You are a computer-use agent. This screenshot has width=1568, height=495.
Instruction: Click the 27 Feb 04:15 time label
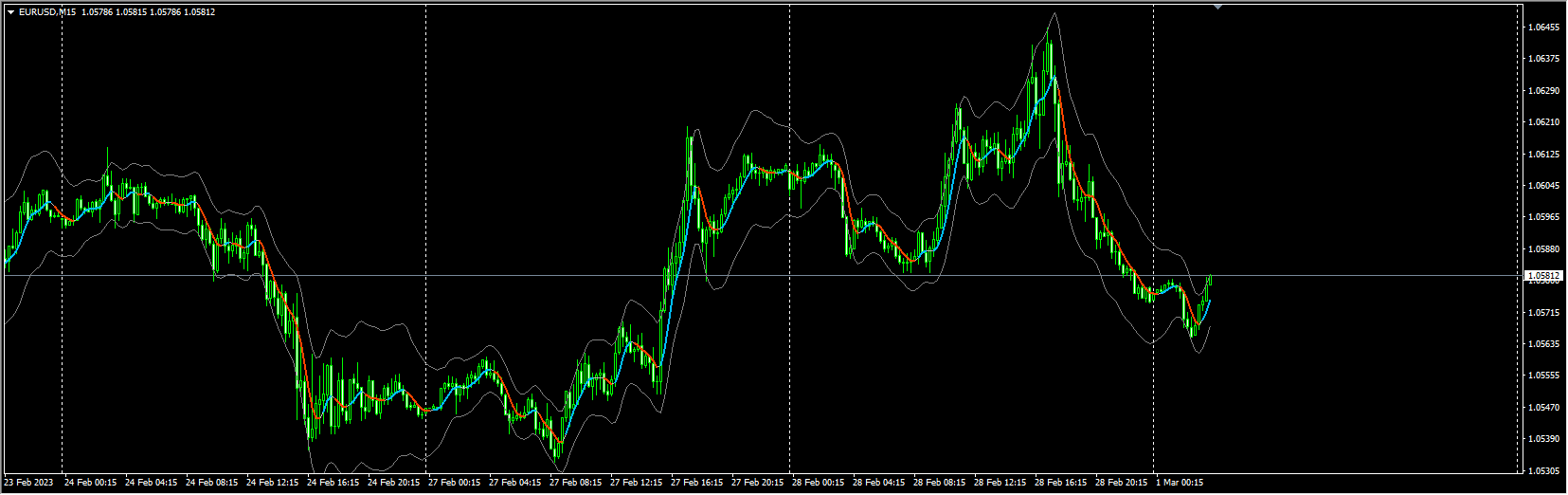(x=515, y=483)
